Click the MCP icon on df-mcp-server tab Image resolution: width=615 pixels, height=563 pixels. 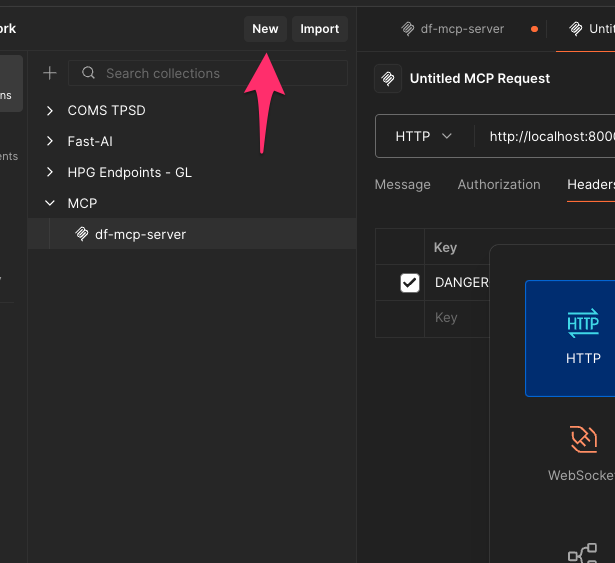408,29
